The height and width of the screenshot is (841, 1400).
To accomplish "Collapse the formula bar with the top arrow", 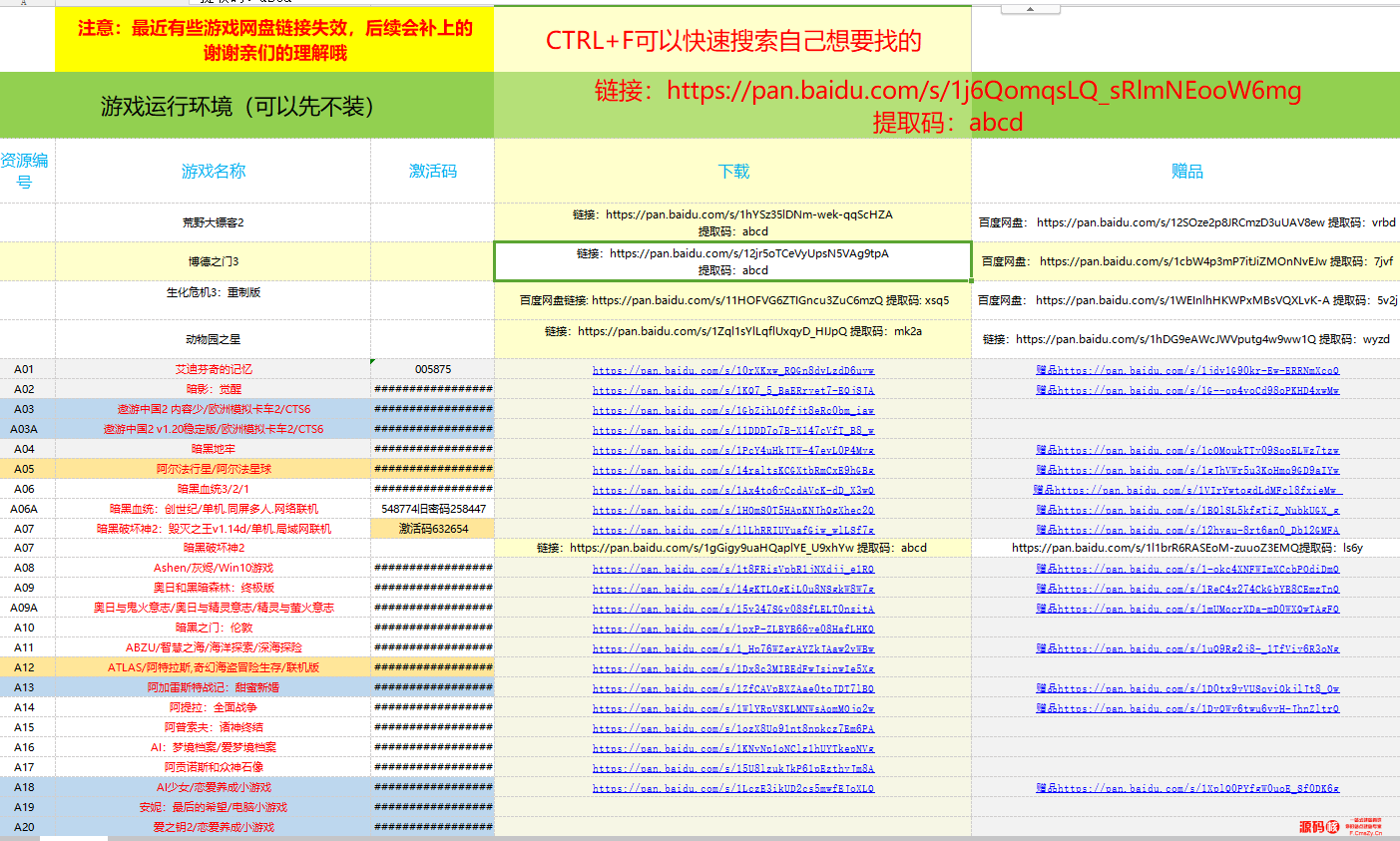I will point(1030,9).
